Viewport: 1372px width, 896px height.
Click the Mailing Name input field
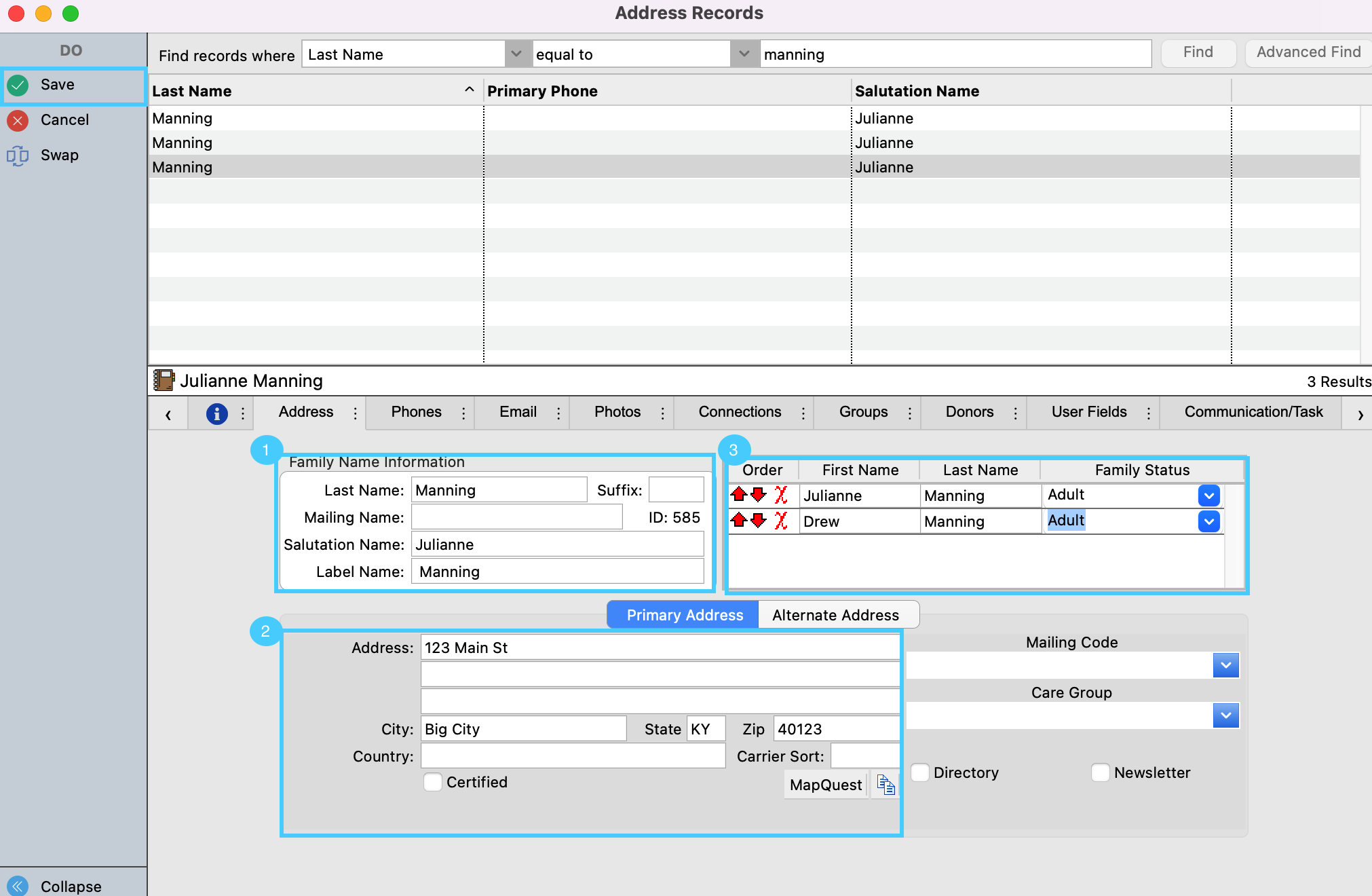pyautogui.click(x=516, y=517)
